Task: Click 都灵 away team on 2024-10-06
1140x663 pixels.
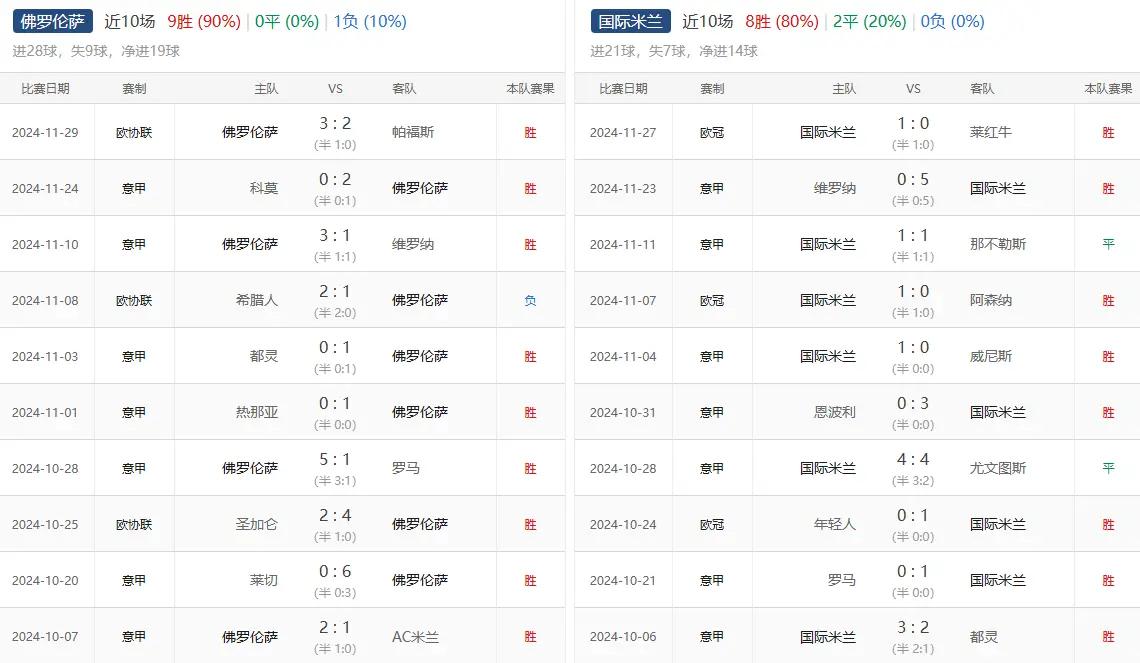Action: [x=983, y=637]
